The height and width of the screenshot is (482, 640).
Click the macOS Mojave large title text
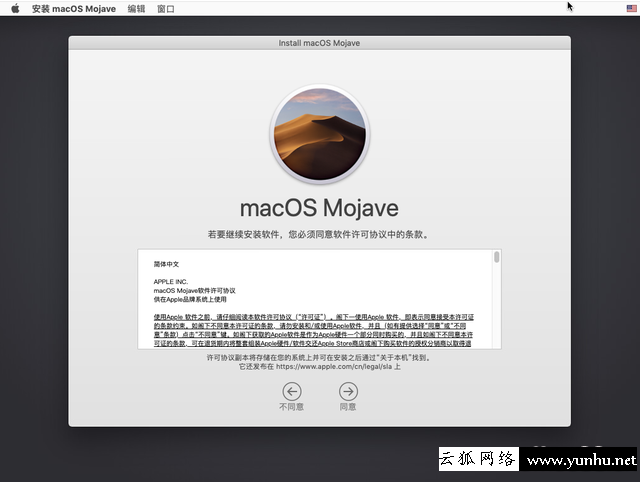coord(319,208)
